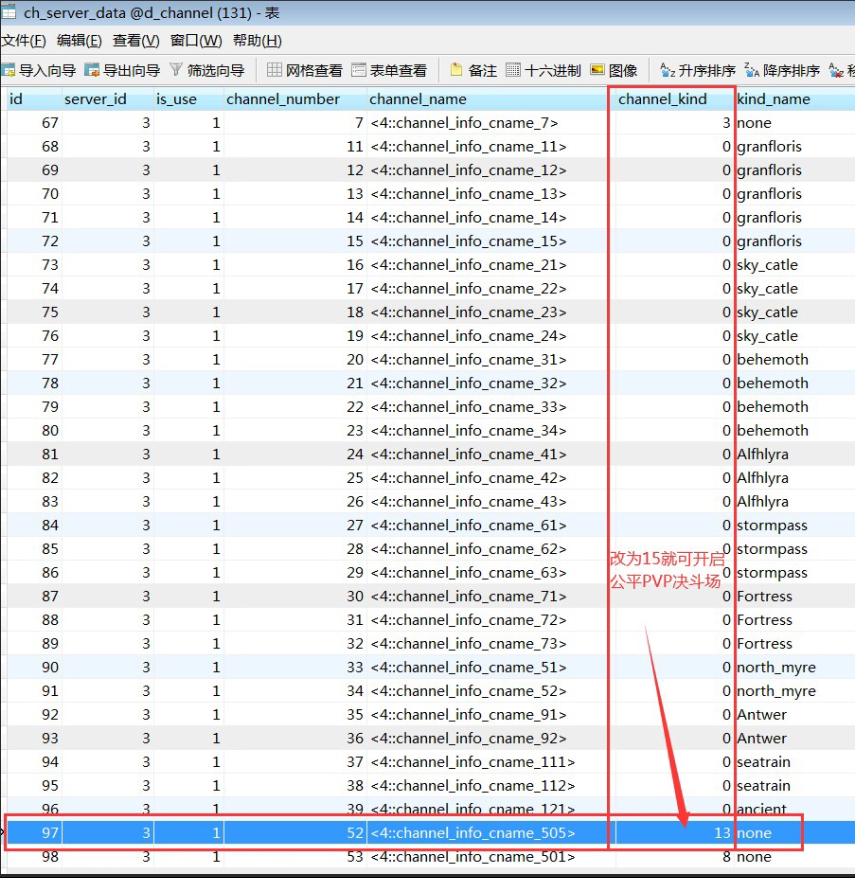Screen dimensions: 855x878
Task: Open the 查看(V) menu
Action: pos(136,41)
